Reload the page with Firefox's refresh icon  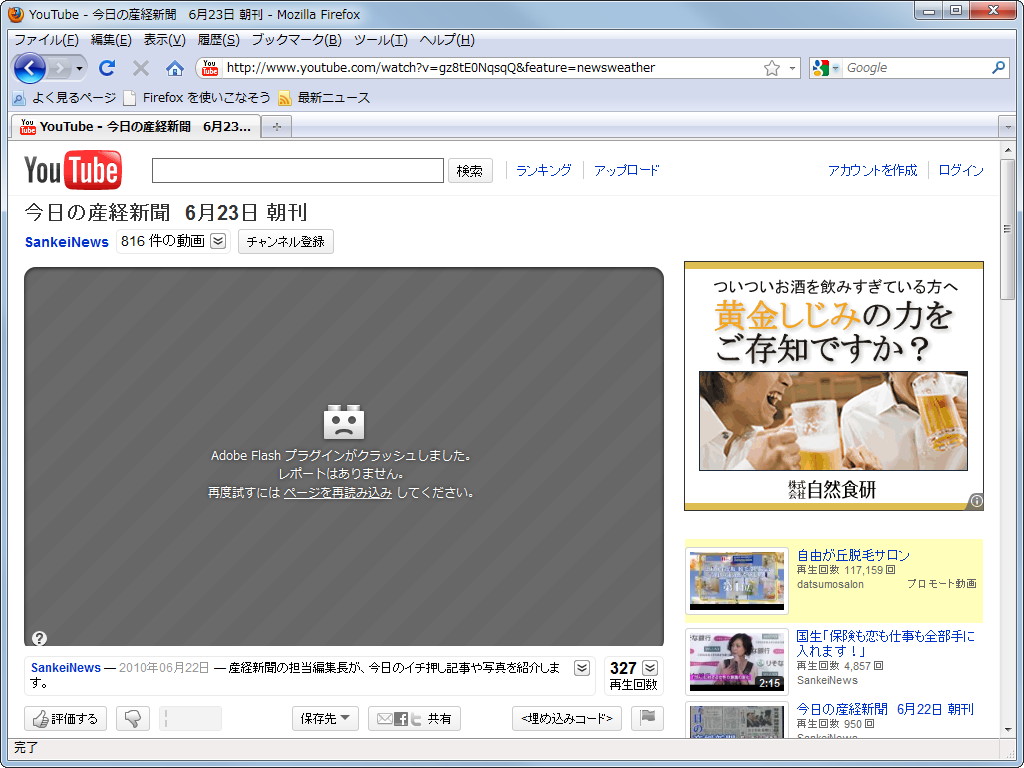point(106,67)
